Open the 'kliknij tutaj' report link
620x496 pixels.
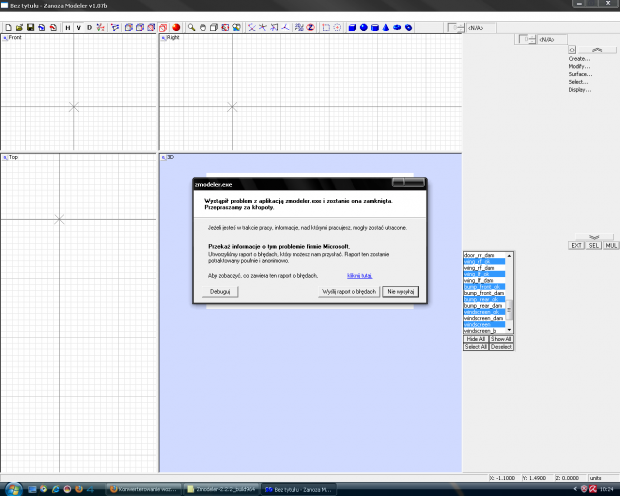[359, 276]
